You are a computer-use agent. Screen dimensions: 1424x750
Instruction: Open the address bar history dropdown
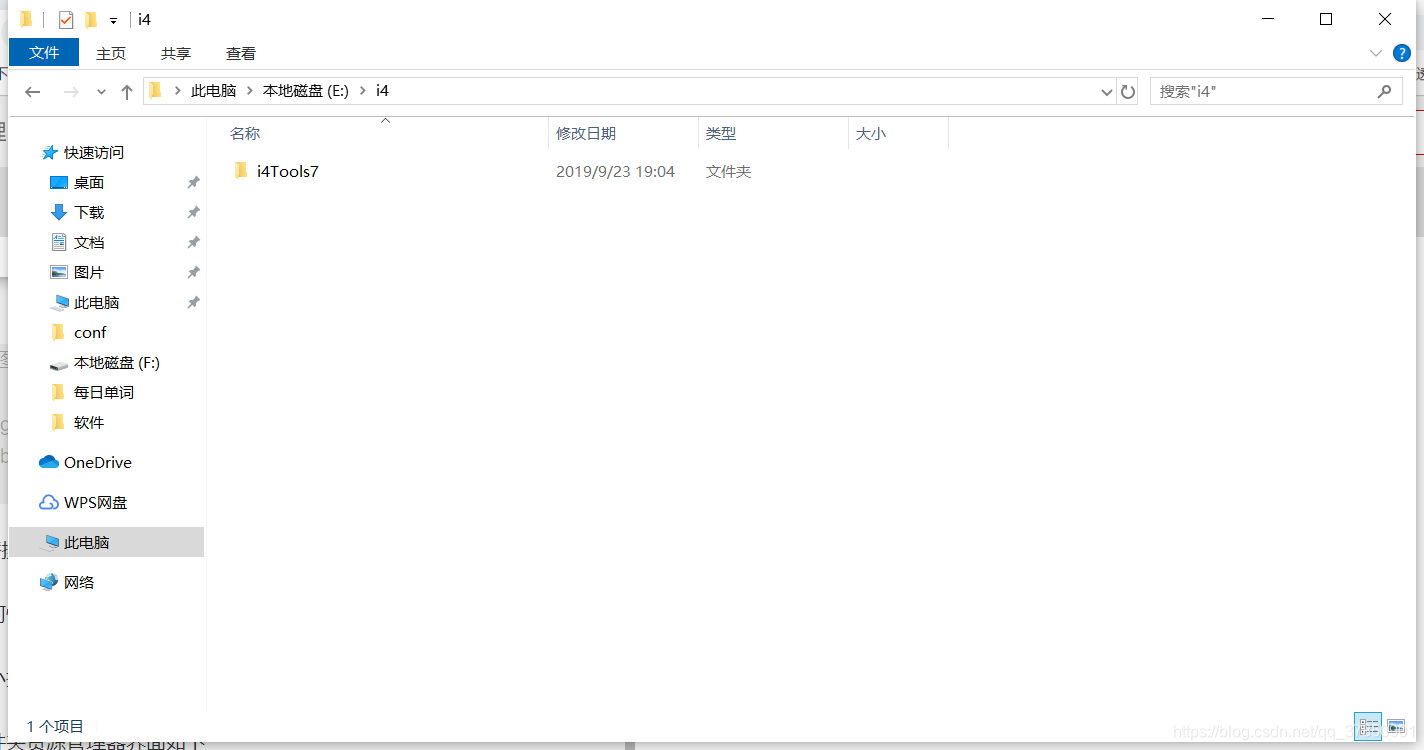click(x=1106, y=90)
